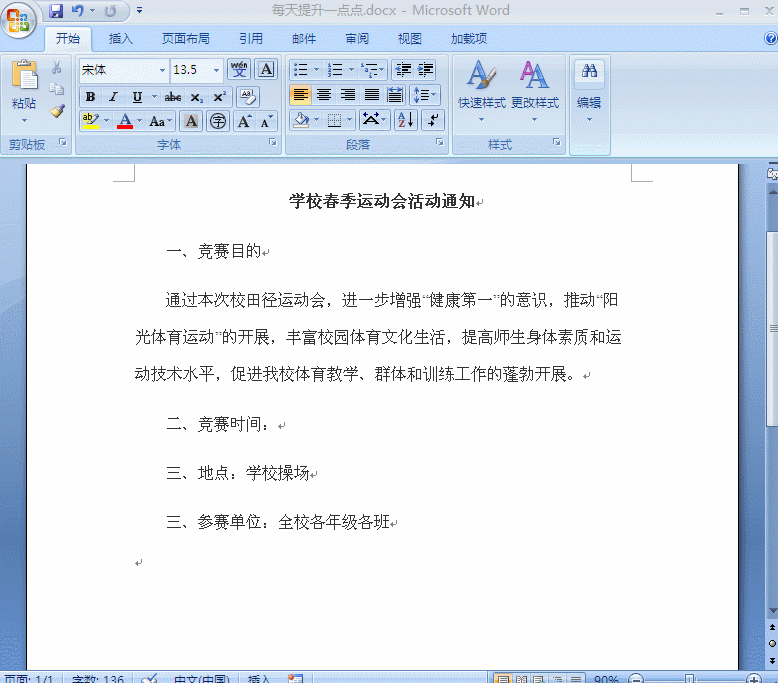Screen dimensions: 778x683
Task: Apply yellow text highlight color
Action: (90, 121)
